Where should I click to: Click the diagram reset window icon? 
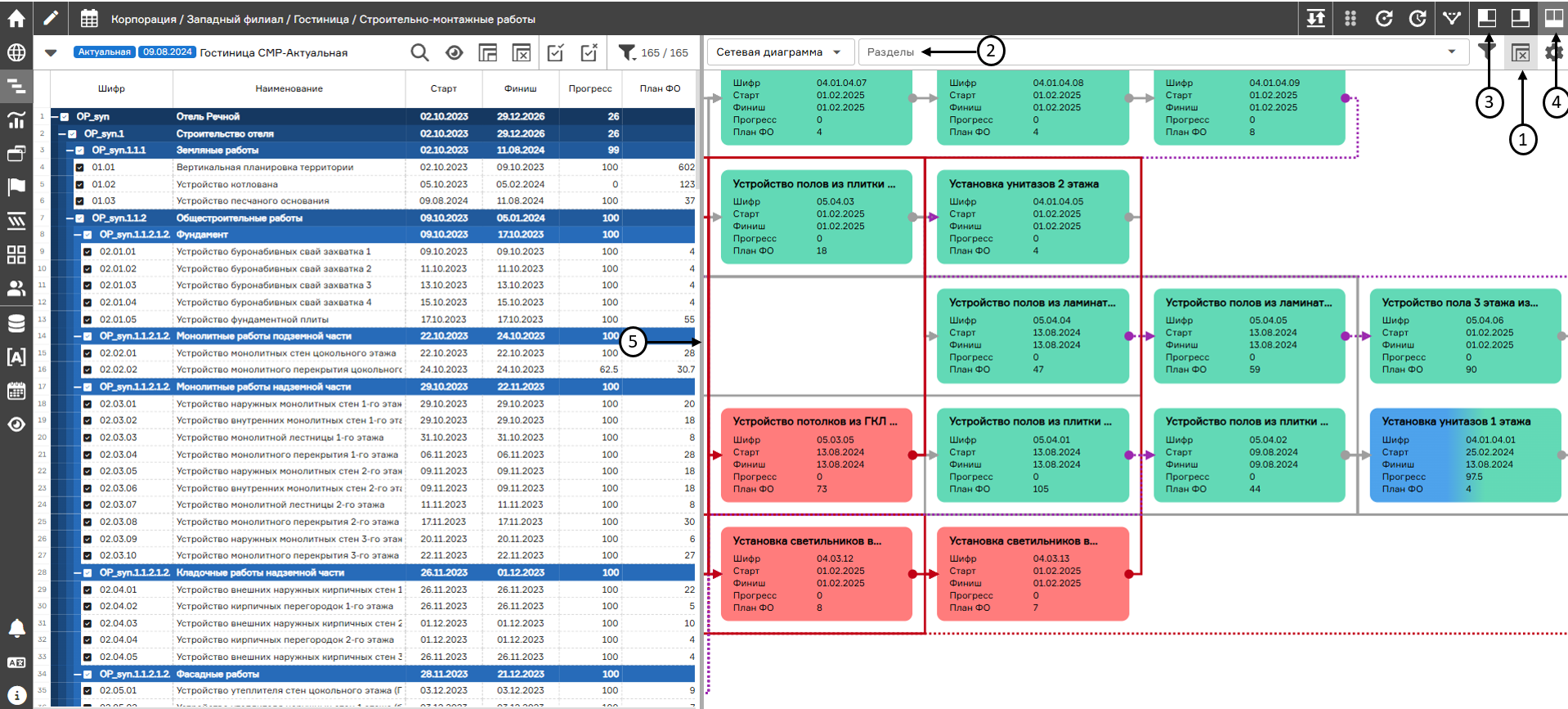(x=1521, y=53)
